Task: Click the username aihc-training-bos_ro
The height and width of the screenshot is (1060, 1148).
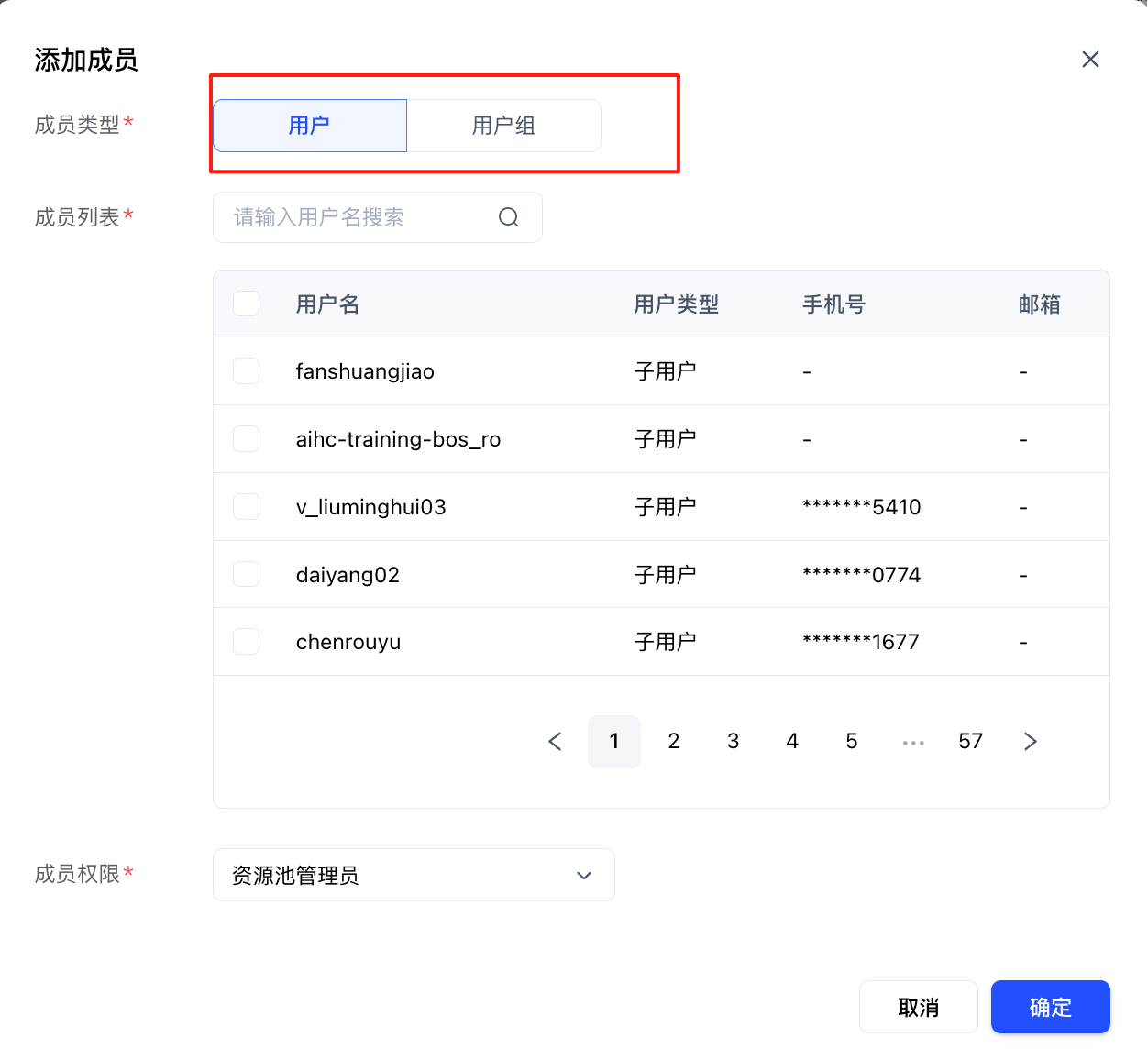Action: [x=399, y=439]
